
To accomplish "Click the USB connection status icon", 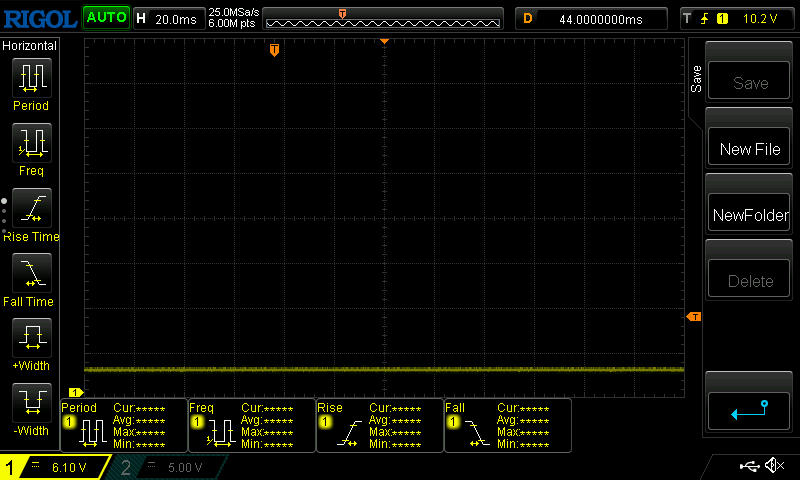I will (x=748, y=466).
